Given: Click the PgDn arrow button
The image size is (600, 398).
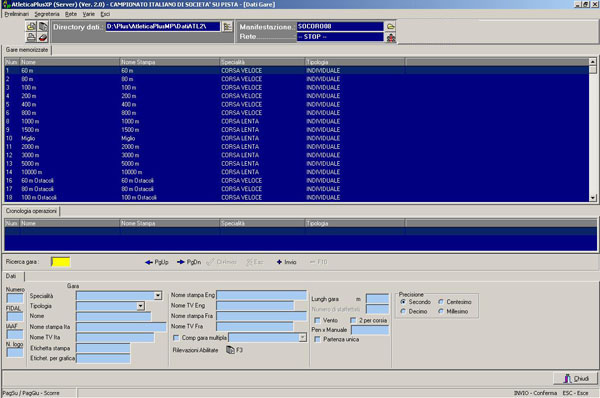Looking at the screenshot, I should 189,262.
